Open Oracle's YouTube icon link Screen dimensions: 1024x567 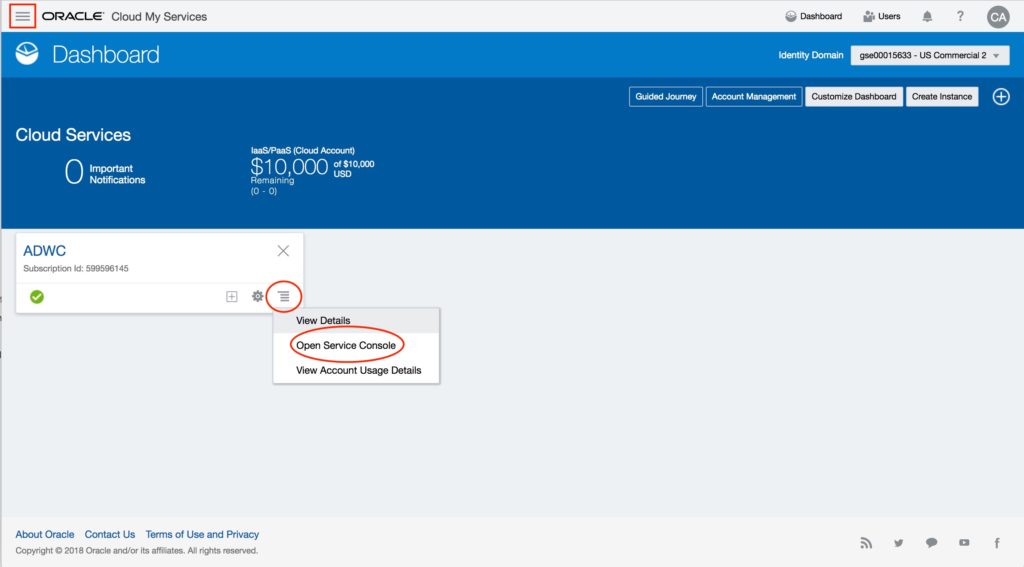tap(964, 543)
